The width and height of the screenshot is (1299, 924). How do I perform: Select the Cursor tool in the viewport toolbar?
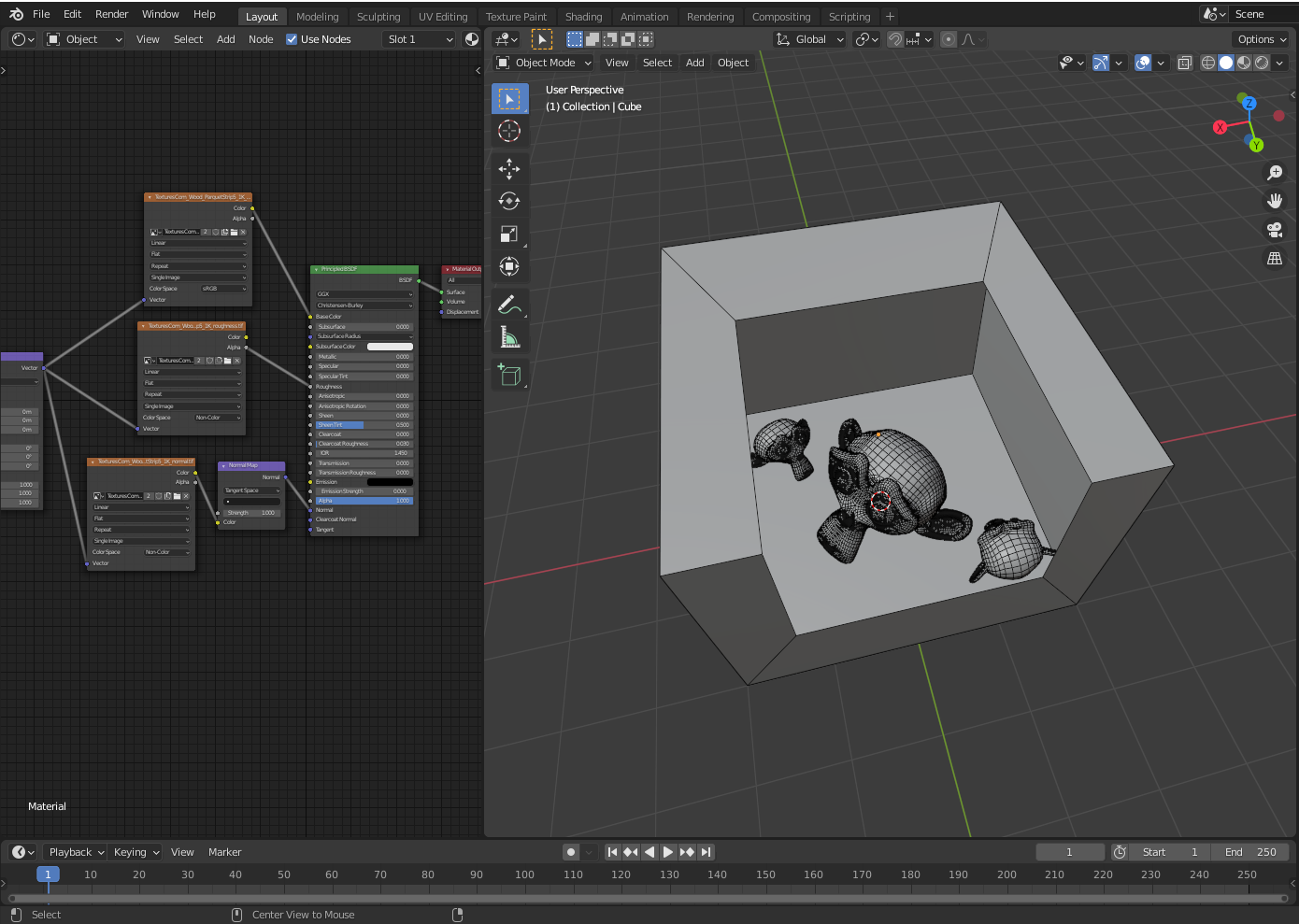(x=509, y=131)
